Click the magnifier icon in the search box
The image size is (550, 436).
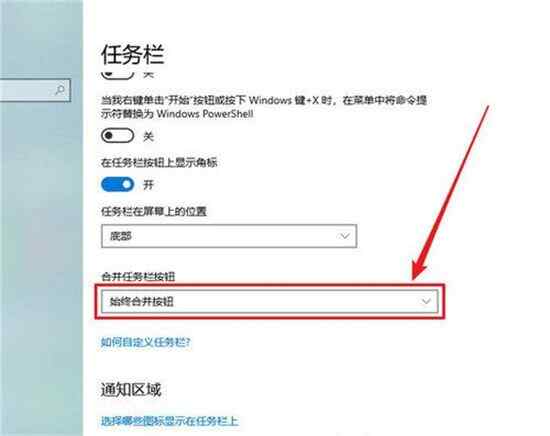coord(60,90)
